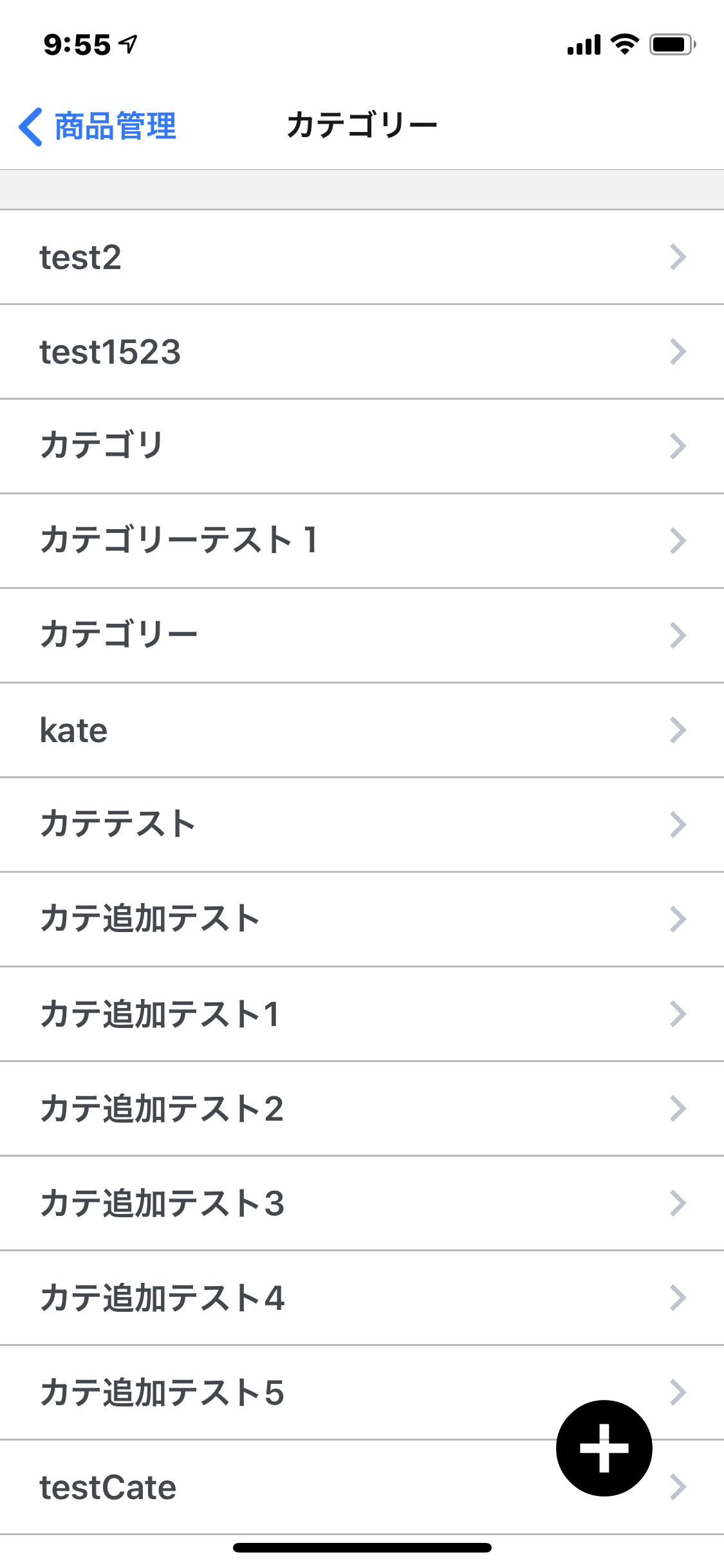Tap the Wi-Fi status icon
724x1568 pixels.
(624, 44)
